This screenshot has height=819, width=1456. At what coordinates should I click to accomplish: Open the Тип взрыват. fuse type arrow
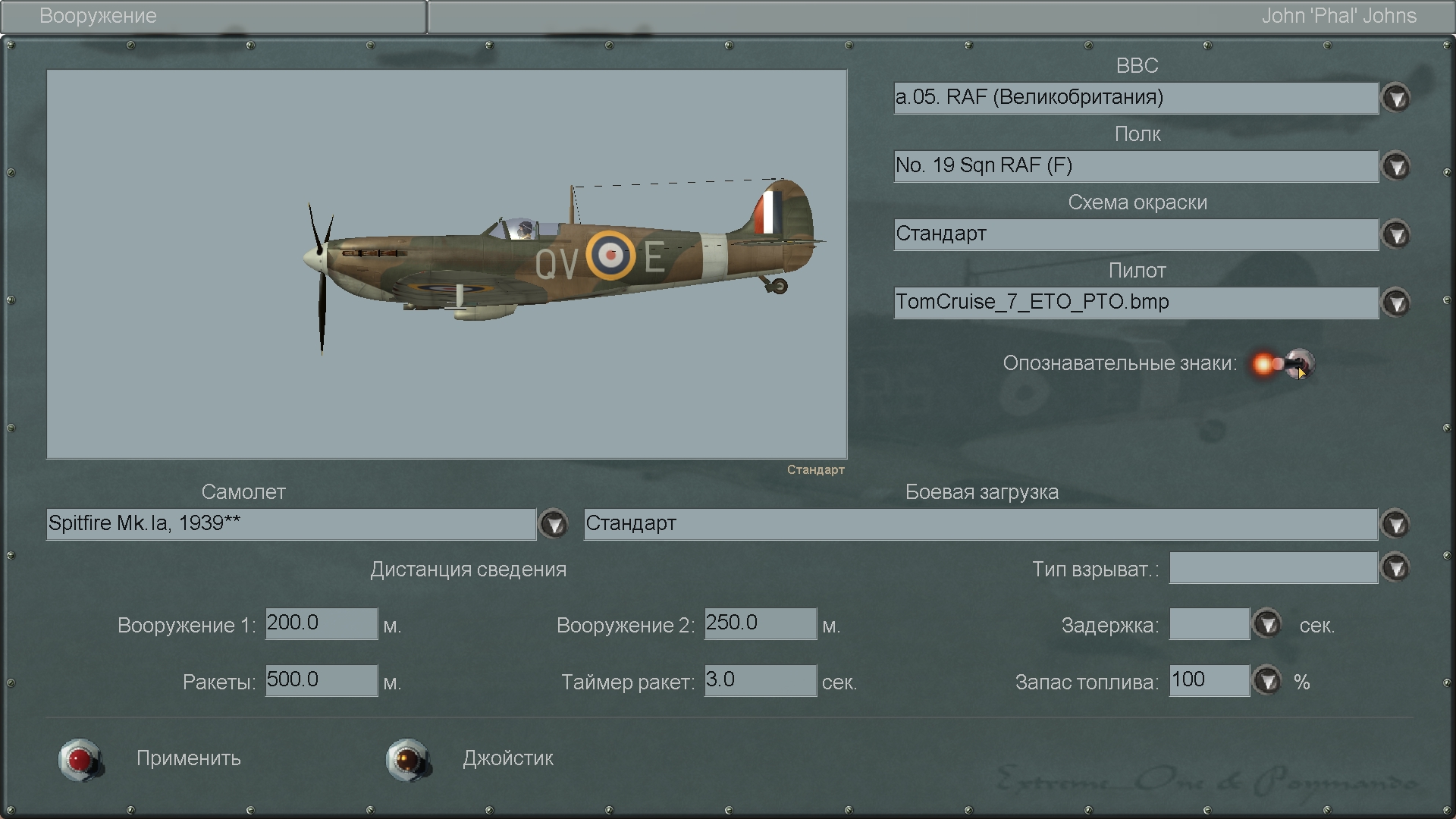click(1395, 568)
